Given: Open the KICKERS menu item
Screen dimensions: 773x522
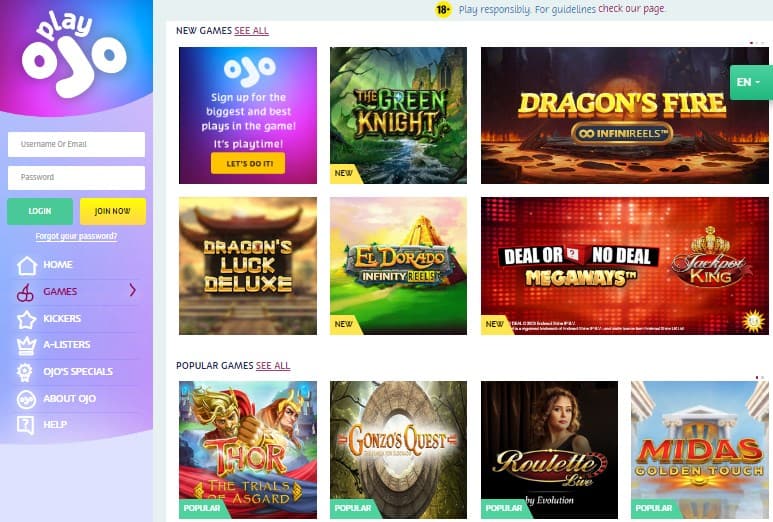Looking at the screenshot, I should tap(62, 318).
